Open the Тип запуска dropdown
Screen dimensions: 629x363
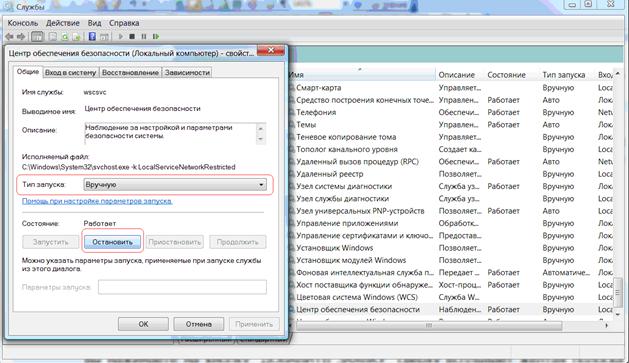click(175, 185)
